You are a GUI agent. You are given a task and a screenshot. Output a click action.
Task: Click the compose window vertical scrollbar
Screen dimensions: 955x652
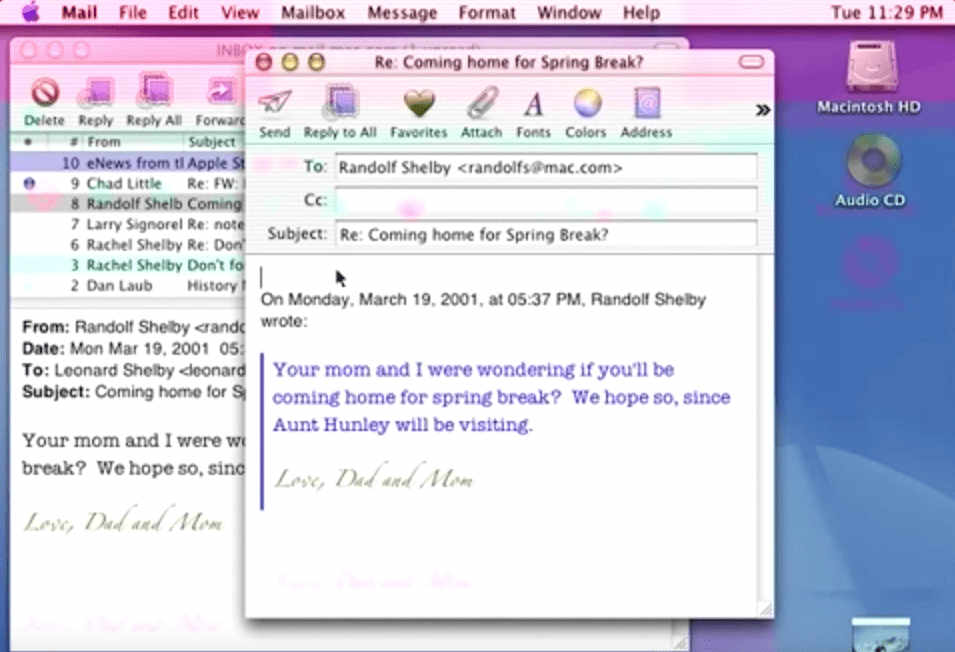click(765, 428)
